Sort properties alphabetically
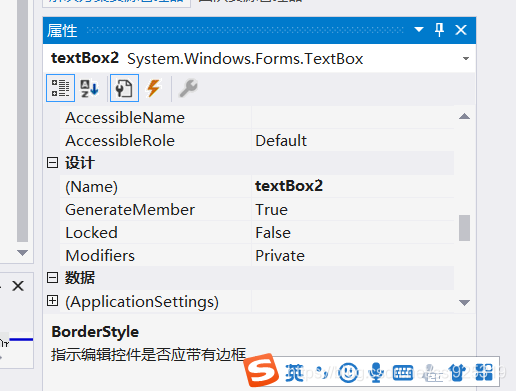 click(89, 88)
